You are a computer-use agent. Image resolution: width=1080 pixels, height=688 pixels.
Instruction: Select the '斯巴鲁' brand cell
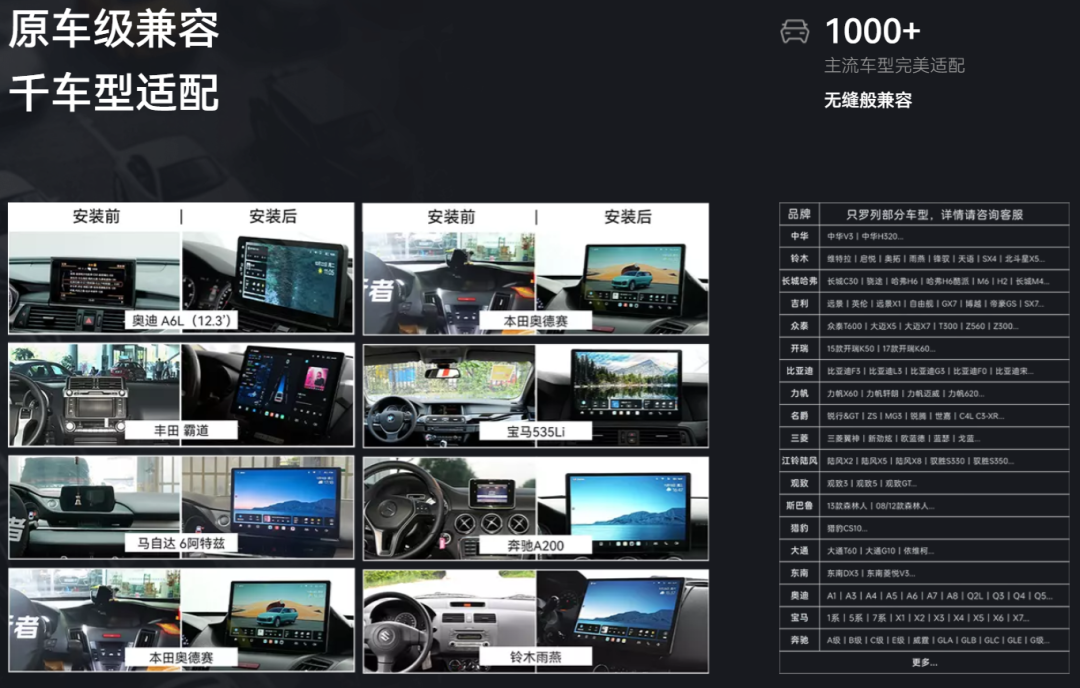click(x=799, y=505)
